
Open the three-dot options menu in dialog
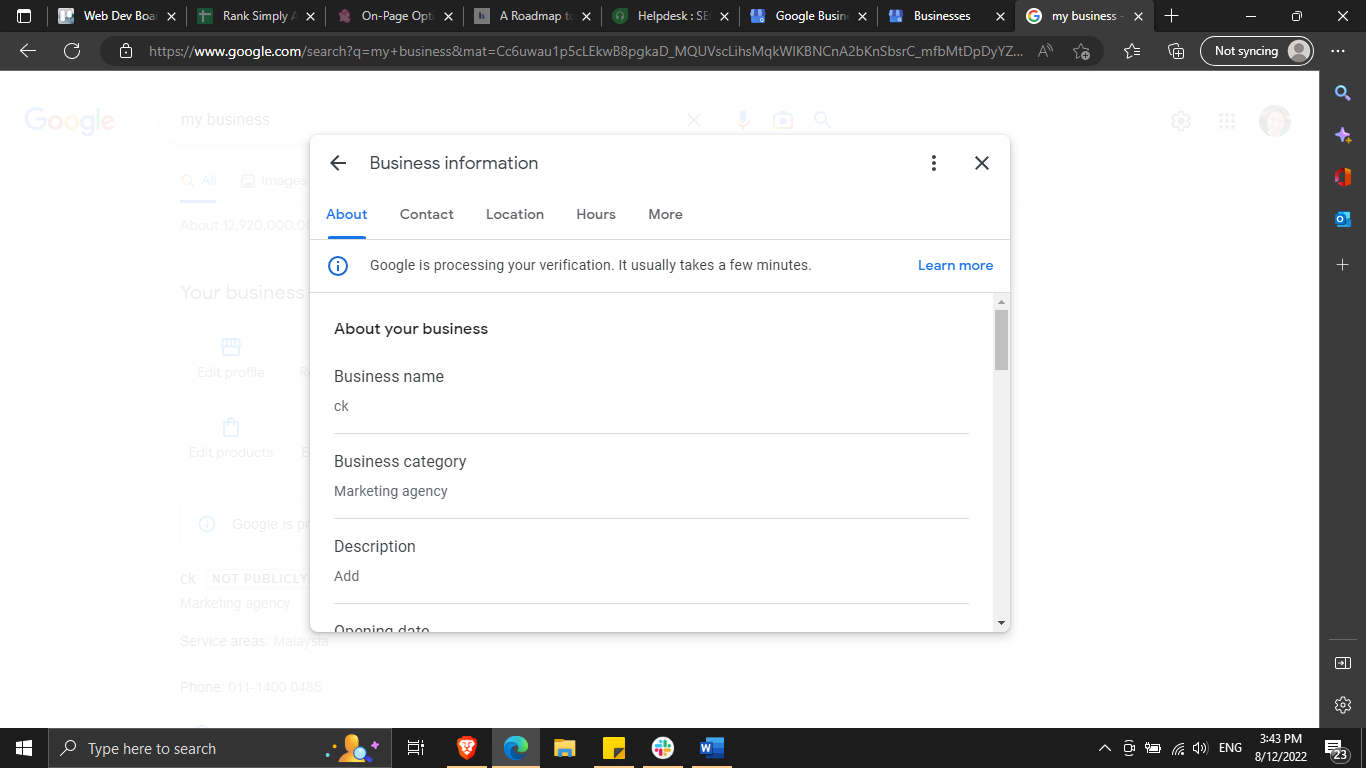pos(933,163)
